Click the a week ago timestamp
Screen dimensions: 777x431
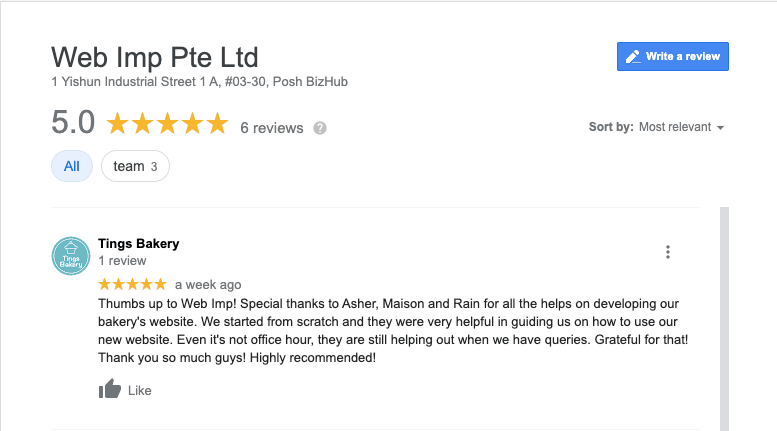coord(208,285)
